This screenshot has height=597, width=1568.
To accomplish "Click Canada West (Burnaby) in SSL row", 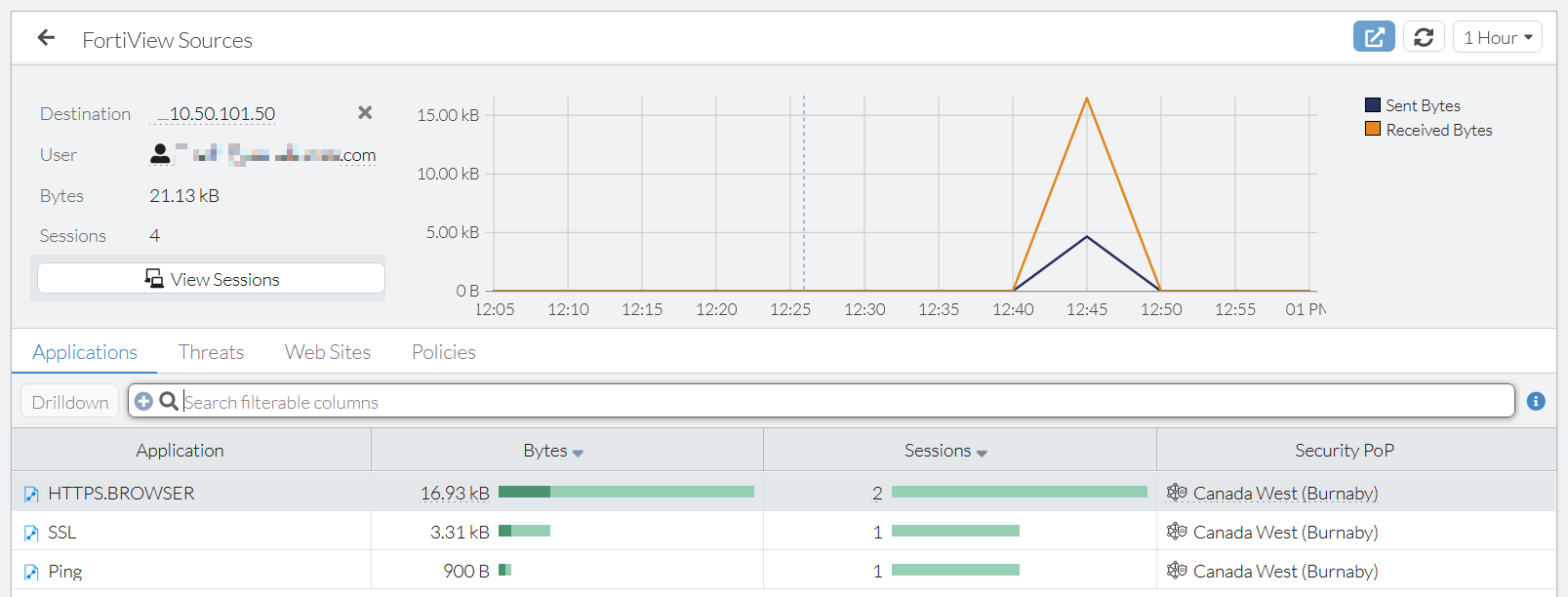I will click(1285, 532).
